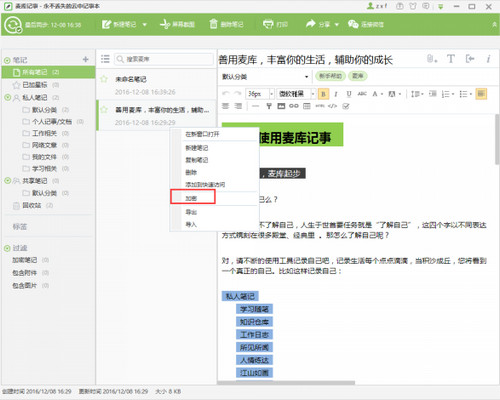The image size is (500, 400).
Task: Choose 在新窗口打开 from the context menu
Action: click(x=202, y=134)
